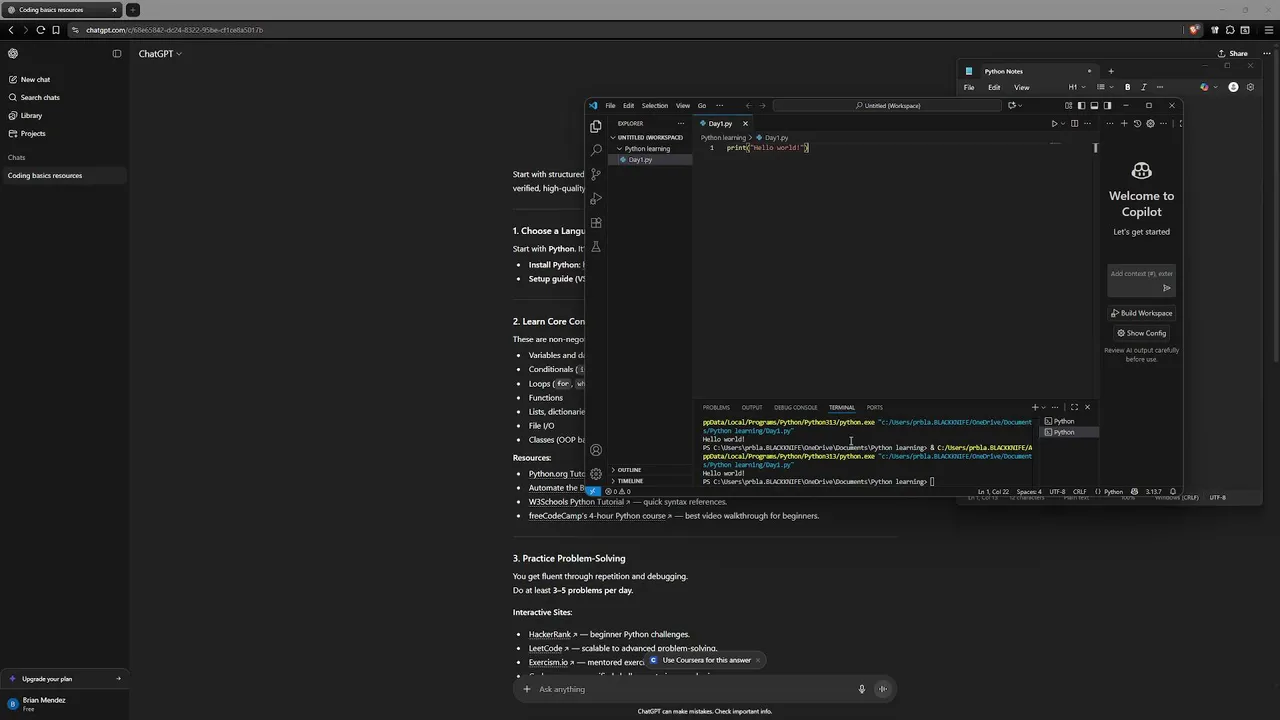Open Customize Layout in VS Code title bar

click(1068, 105)
